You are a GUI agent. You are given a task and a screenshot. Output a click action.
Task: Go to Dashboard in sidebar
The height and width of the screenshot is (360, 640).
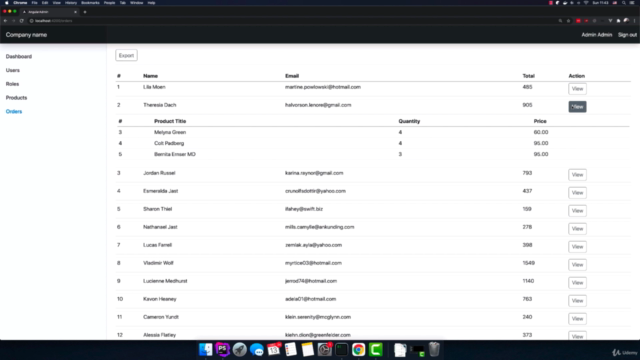pos(19,56)
